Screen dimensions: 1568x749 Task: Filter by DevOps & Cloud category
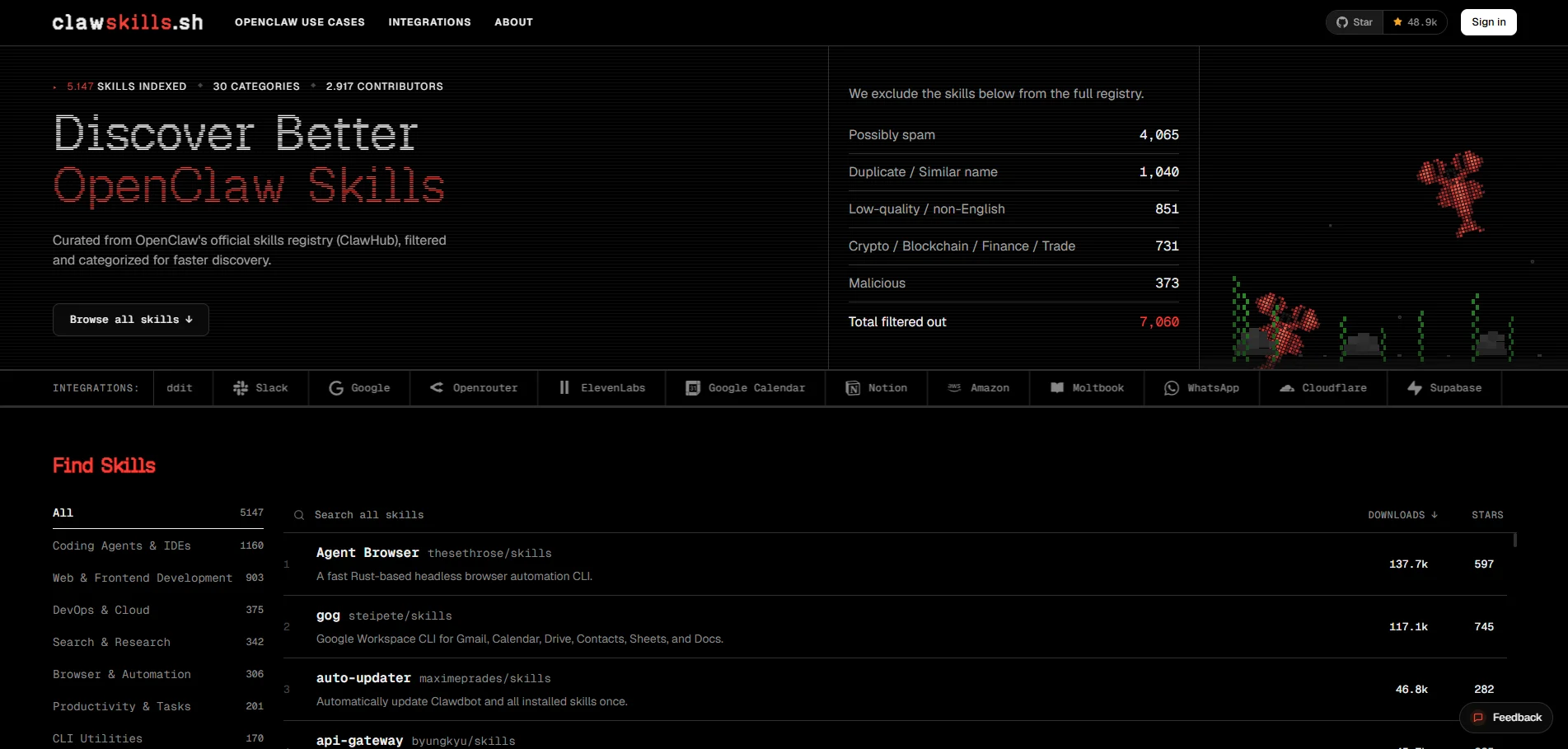tap(158, 610)
